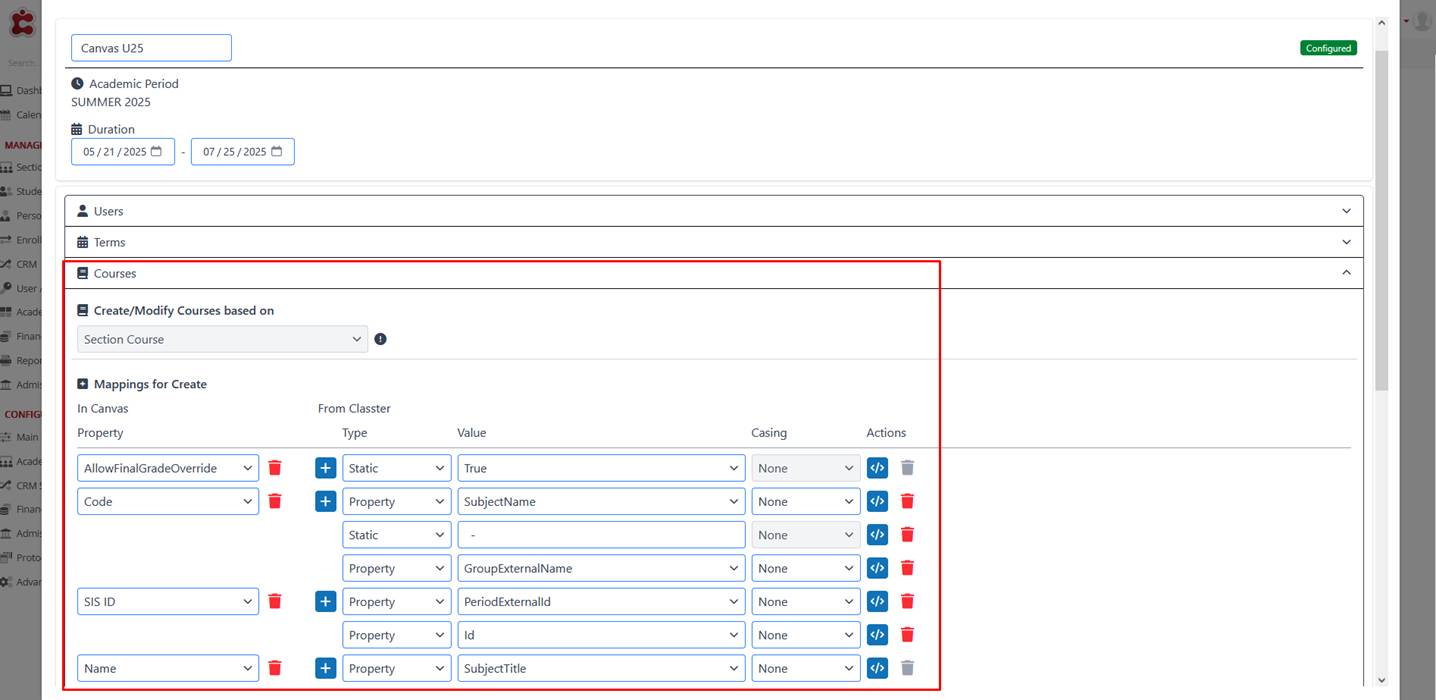
Task: Delete the AllowFinalGradeOverride property mapping
Action: [275, 468]
